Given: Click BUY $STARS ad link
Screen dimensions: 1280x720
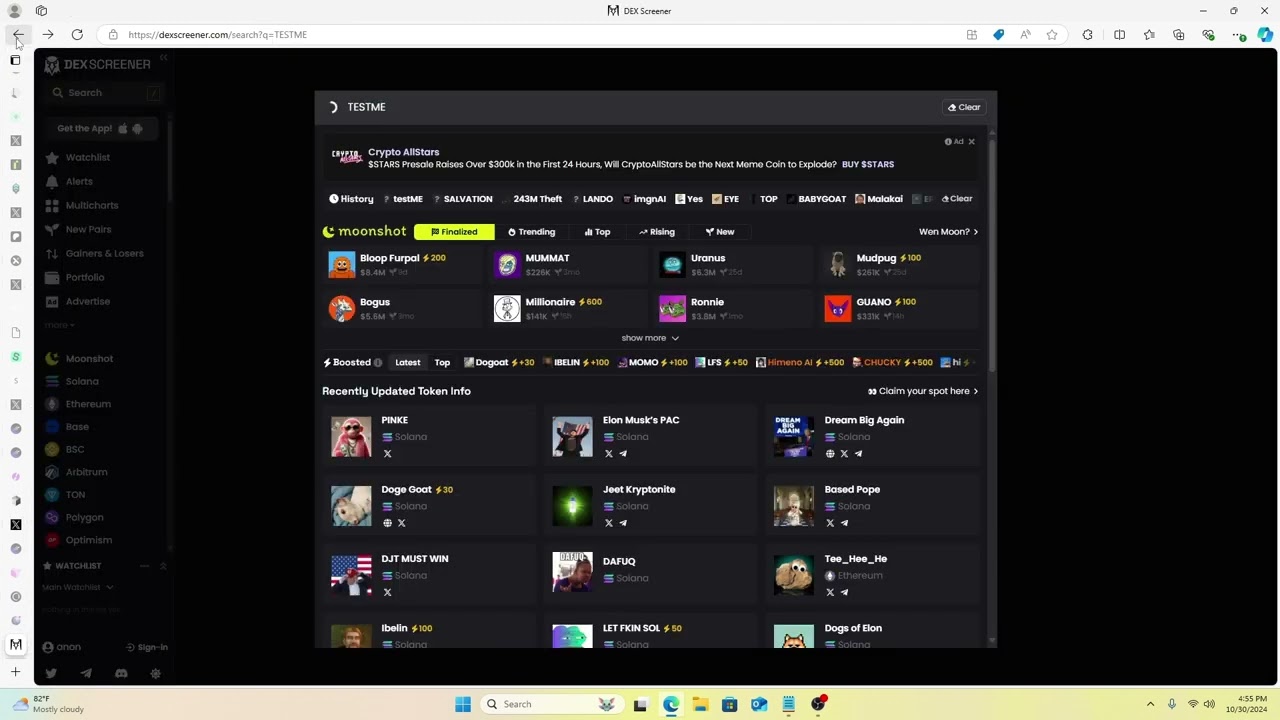Looking at the screenshot, I should tap(868, 164).
